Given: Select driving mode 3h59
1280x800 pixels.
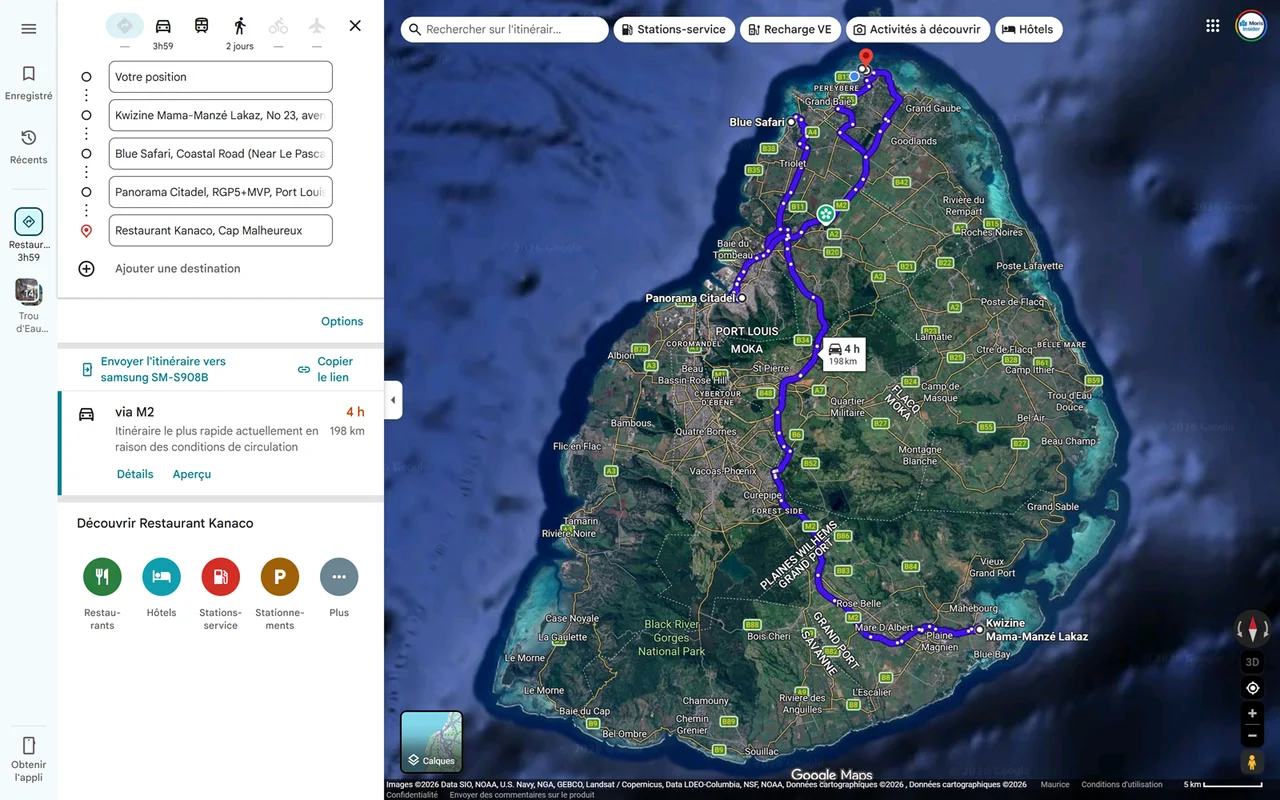Looking at the screenshot, I should pyautogui.click(x=163, y=32).
